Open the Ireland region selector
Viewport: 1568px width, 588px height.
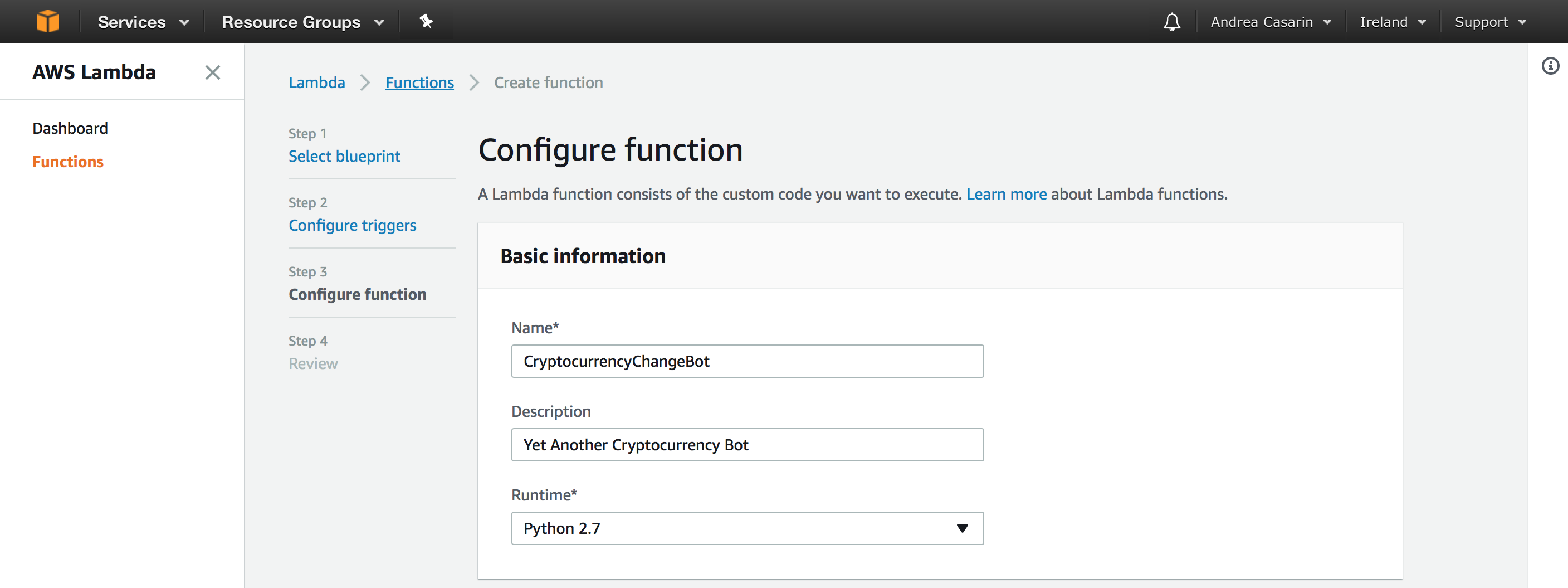tap(1393, 22)
